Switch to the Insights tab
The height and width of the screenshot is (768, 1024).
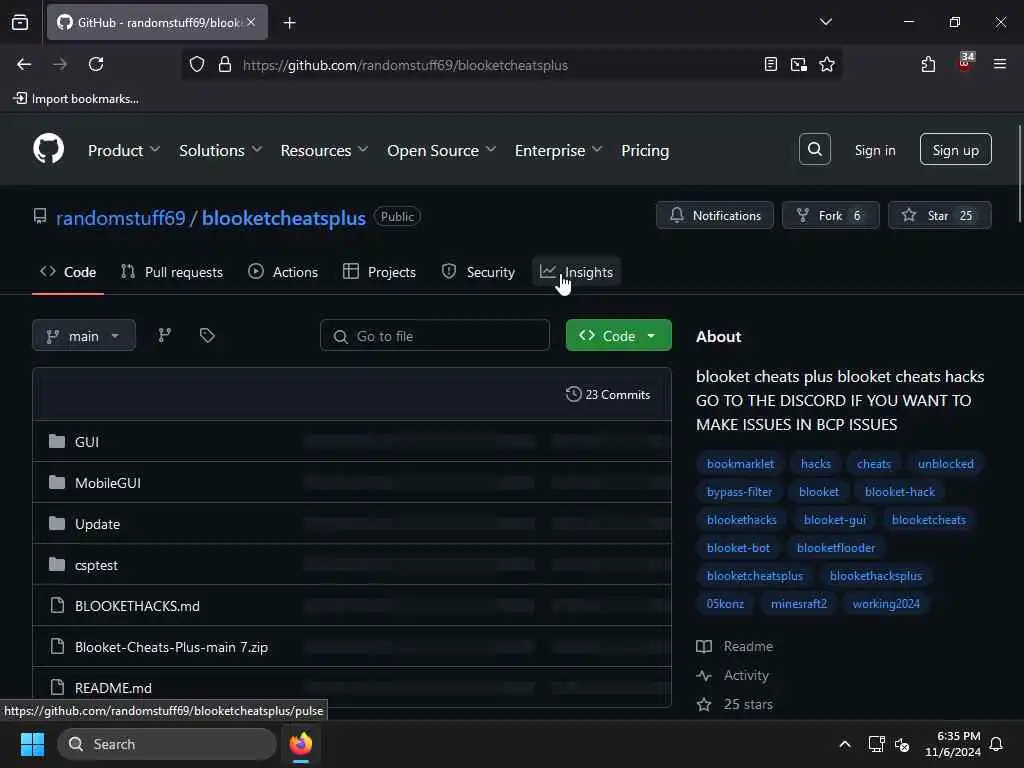(577, 272)
